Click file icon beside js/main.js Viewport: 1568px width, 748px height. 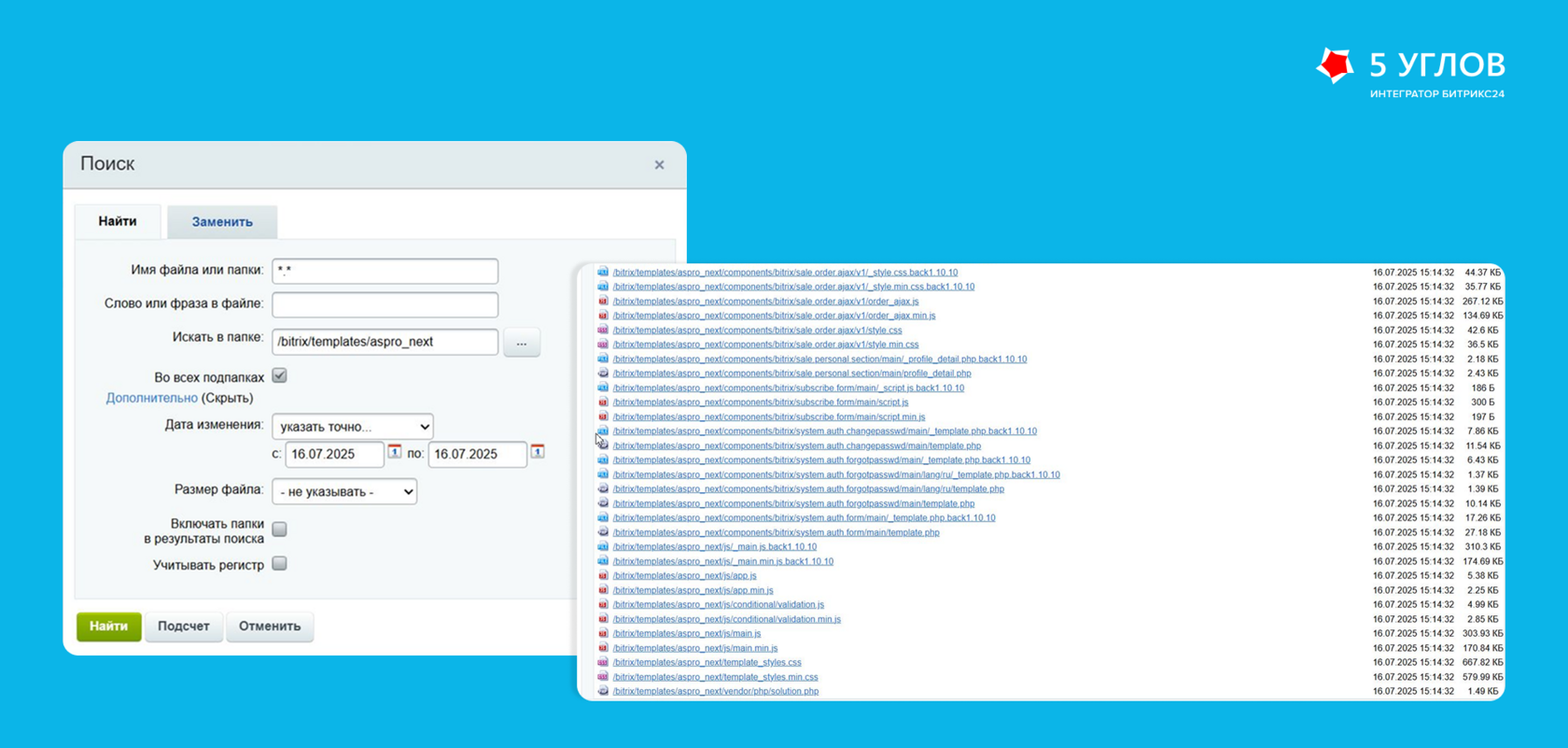tap(603, 633)
